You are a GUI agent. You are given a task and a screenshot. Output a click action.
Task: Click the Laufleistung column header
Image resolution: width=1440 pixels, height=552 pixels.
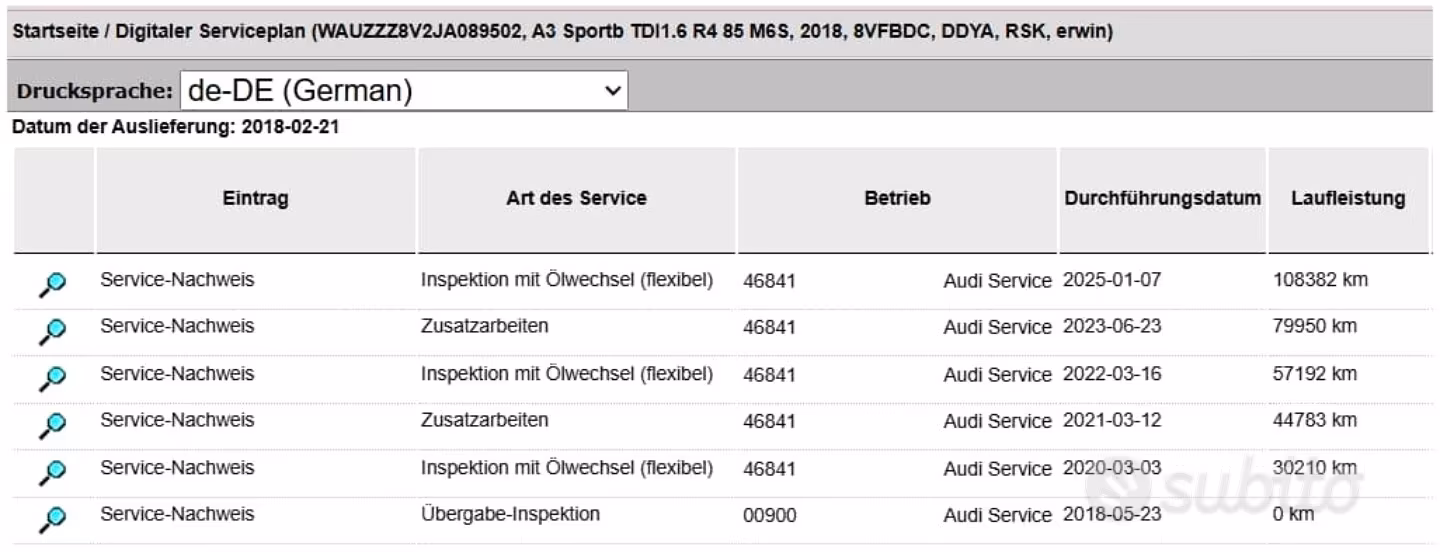[1348, 198]
